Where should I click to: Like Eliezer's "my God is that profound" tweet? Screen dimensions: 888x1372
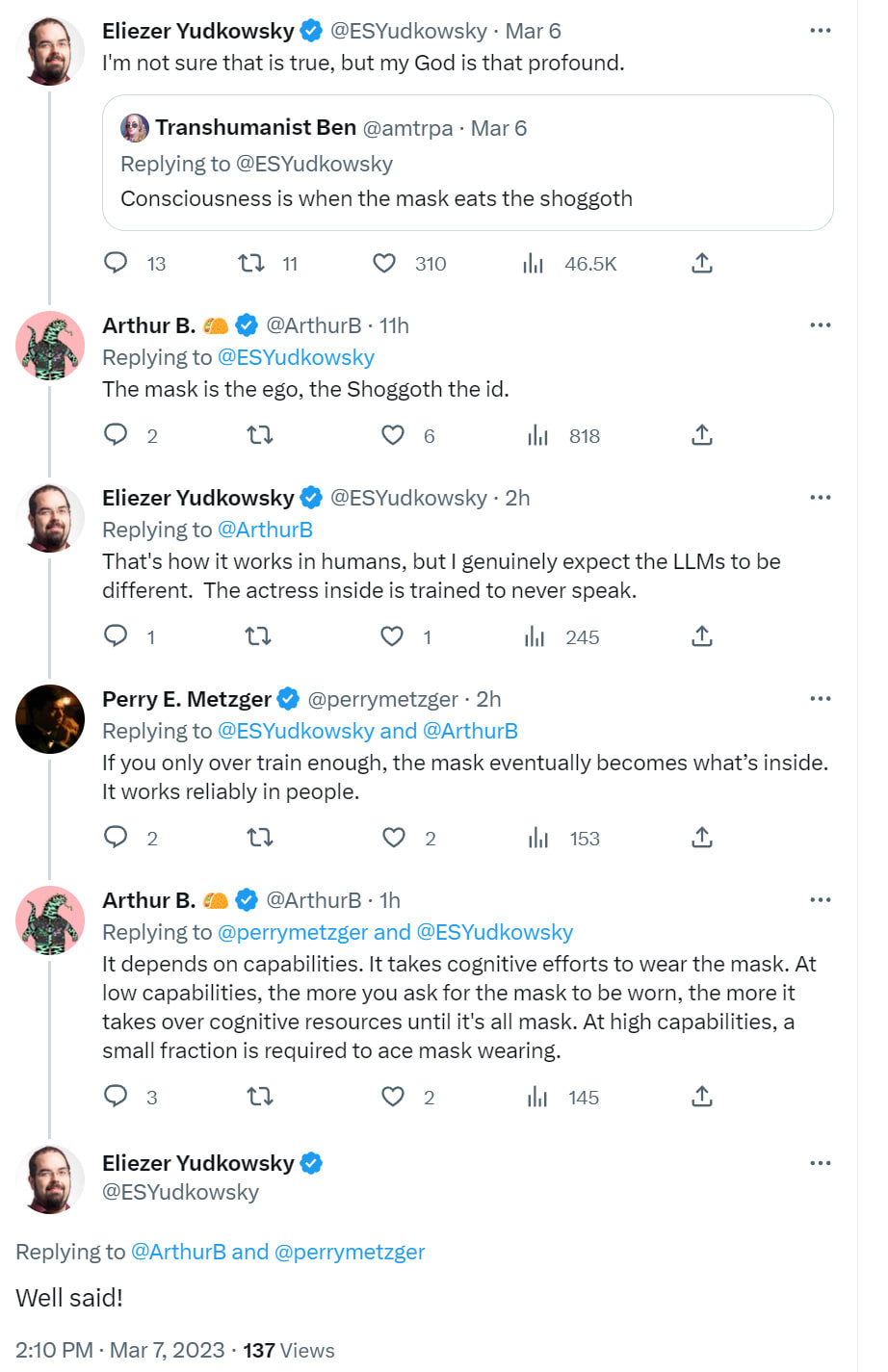coord(384,263)
